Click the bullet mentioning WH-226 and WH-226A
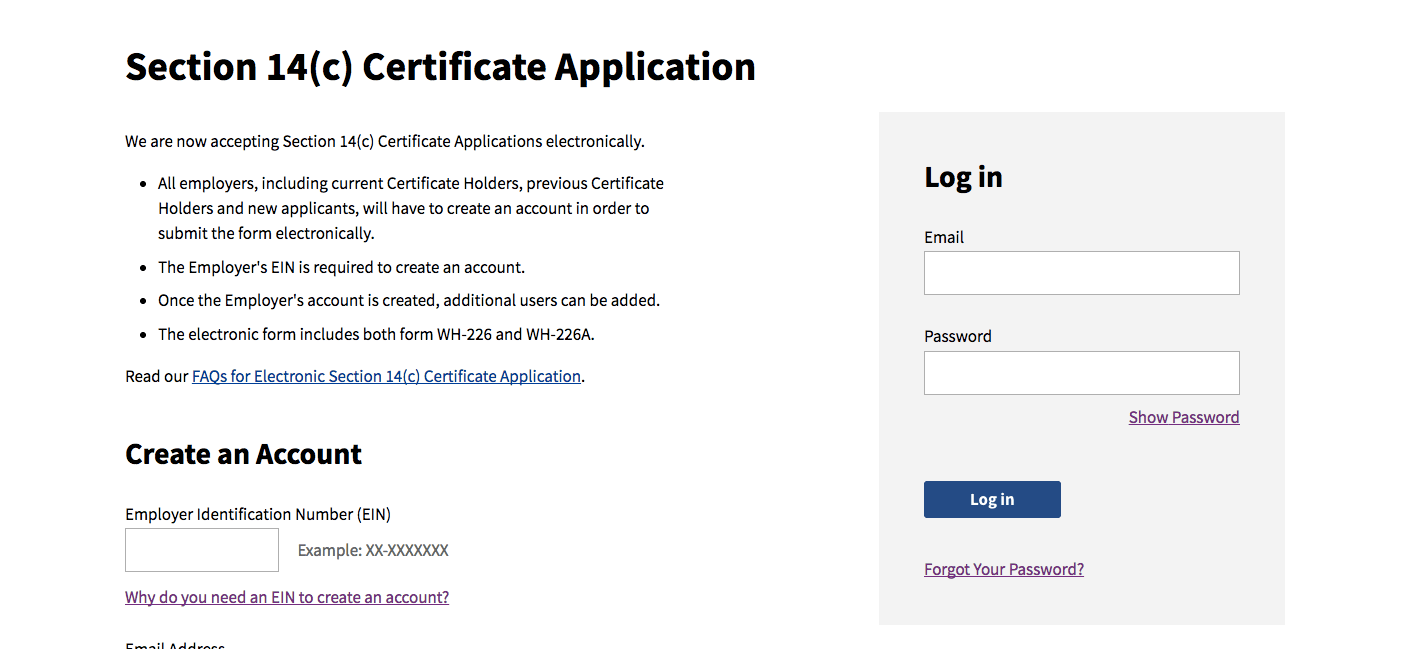Screen dimensions: 1408x649 click(376, 335)
